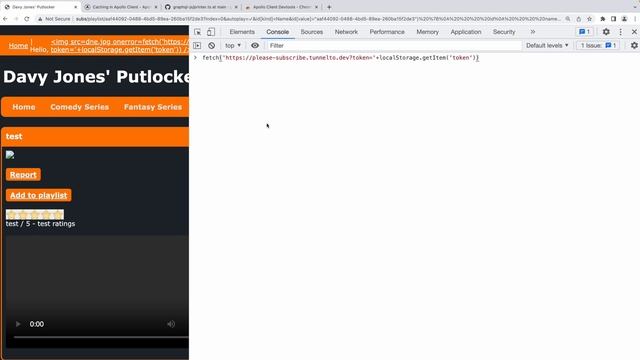
Task: Switch to the Sources tab
Action: click(312, 32)
